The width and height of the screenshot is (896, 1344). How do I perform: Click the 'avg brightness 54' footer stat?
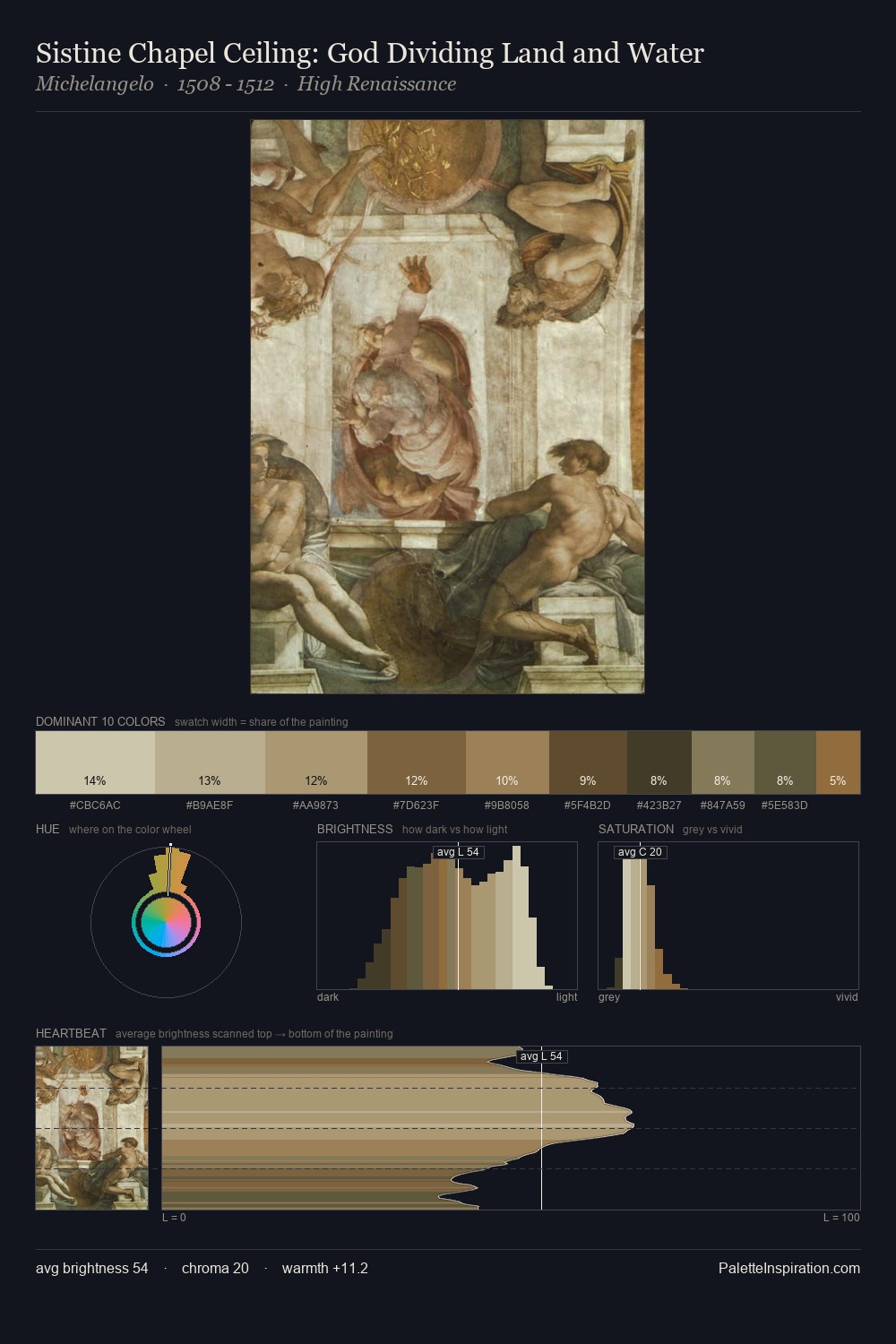click(x=92, y=1268)
